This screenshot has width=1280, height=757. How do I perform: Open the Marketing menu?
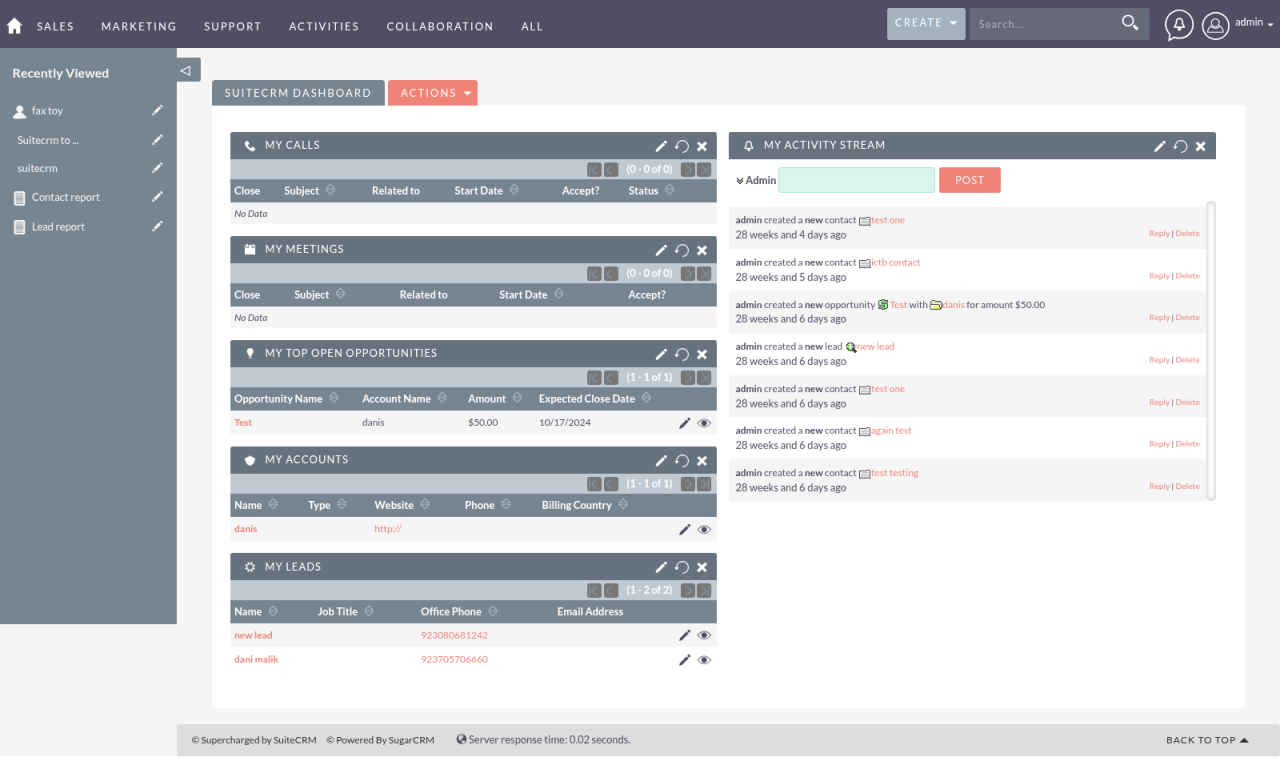138,27
